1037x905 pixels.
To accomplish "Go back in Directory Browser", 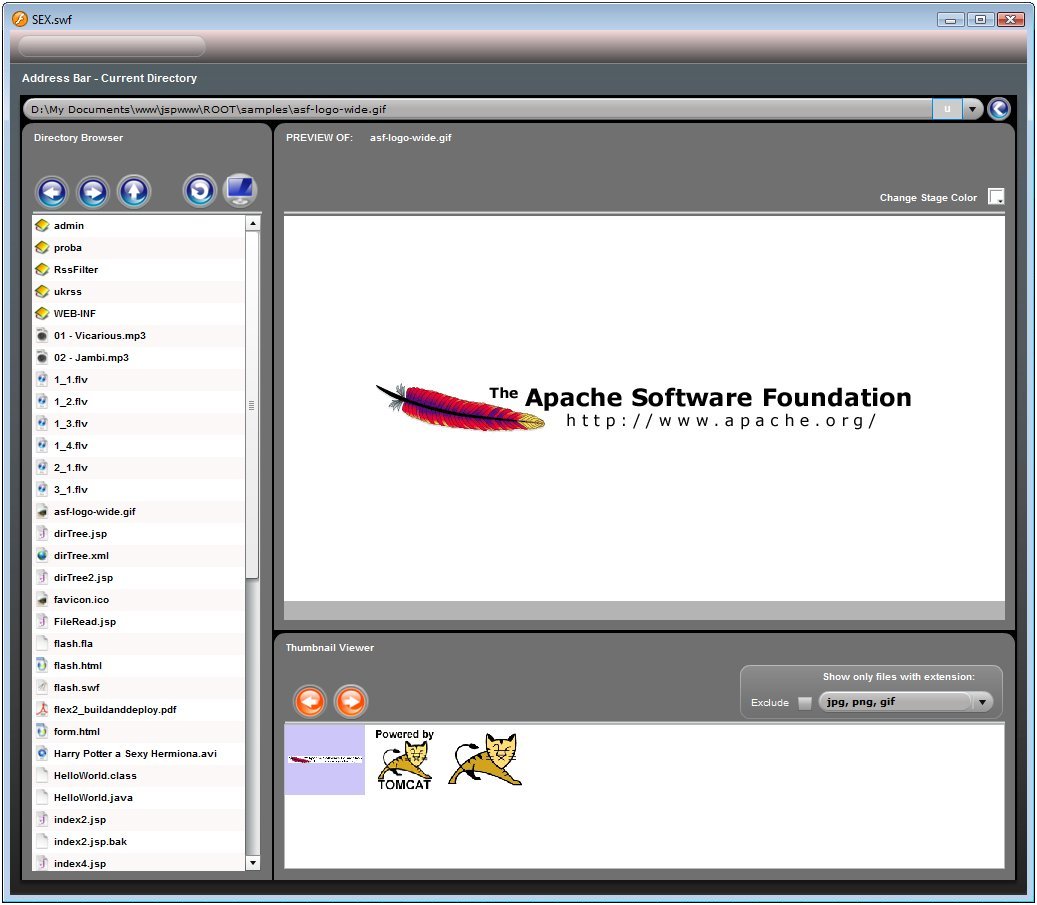I will pyautogui.click(x=52, y=193).
